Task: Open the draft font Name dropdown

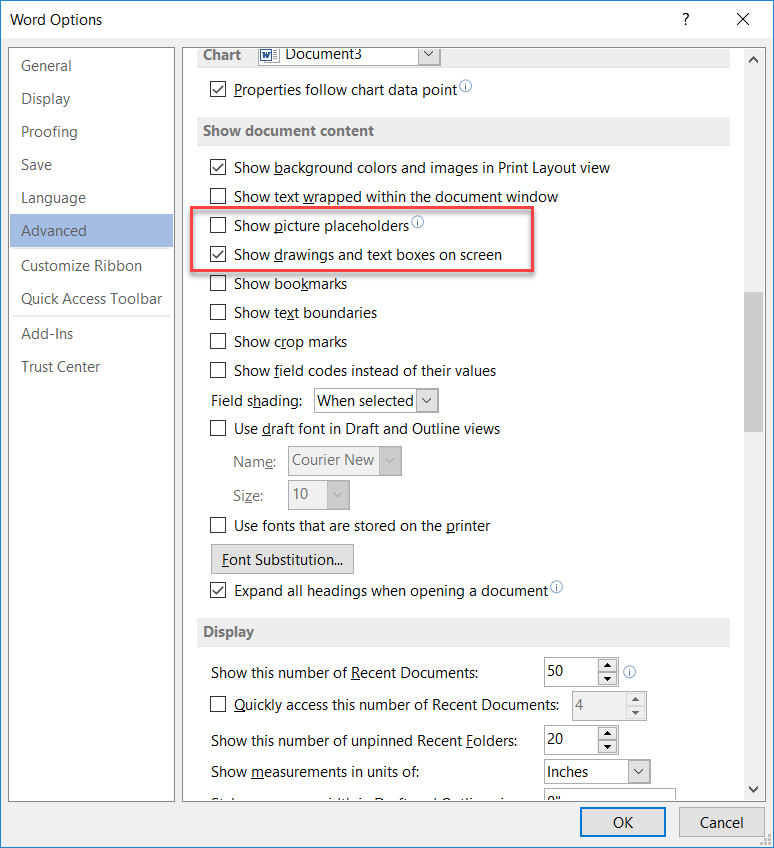Action: (x=390, y=461)
